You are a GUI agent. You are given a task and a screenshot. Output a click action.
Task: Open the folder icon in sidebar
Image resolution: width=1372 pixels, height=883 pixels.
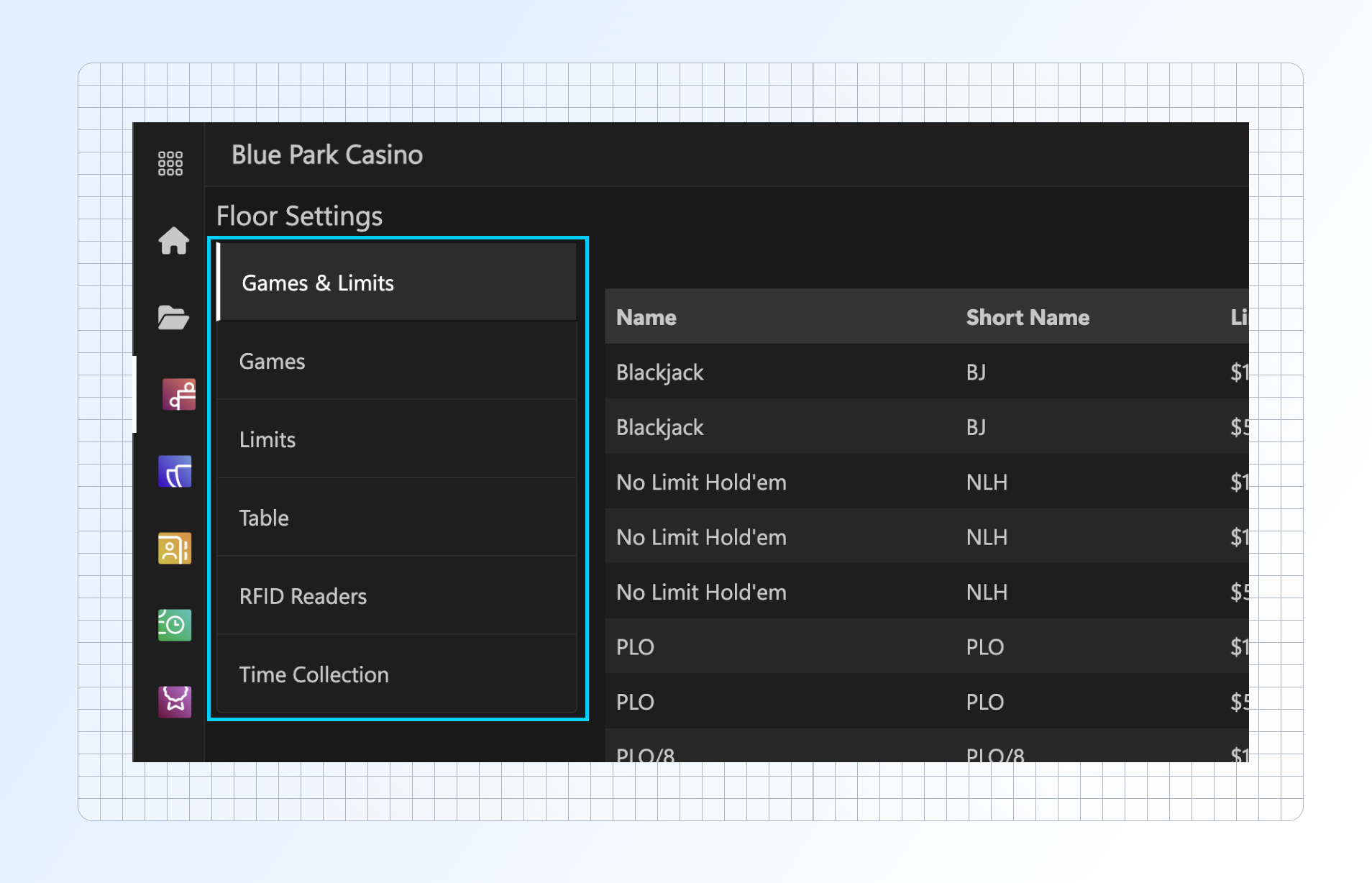click(173, 317)
